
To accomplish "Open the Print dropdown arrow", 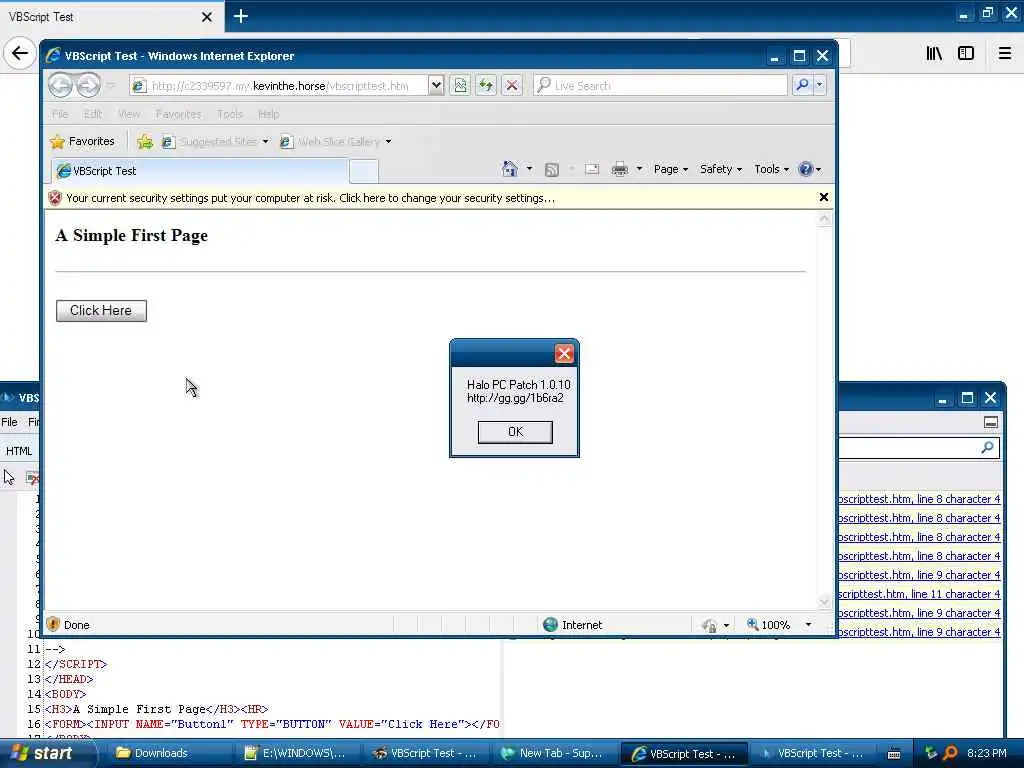I will click(639, 169).
